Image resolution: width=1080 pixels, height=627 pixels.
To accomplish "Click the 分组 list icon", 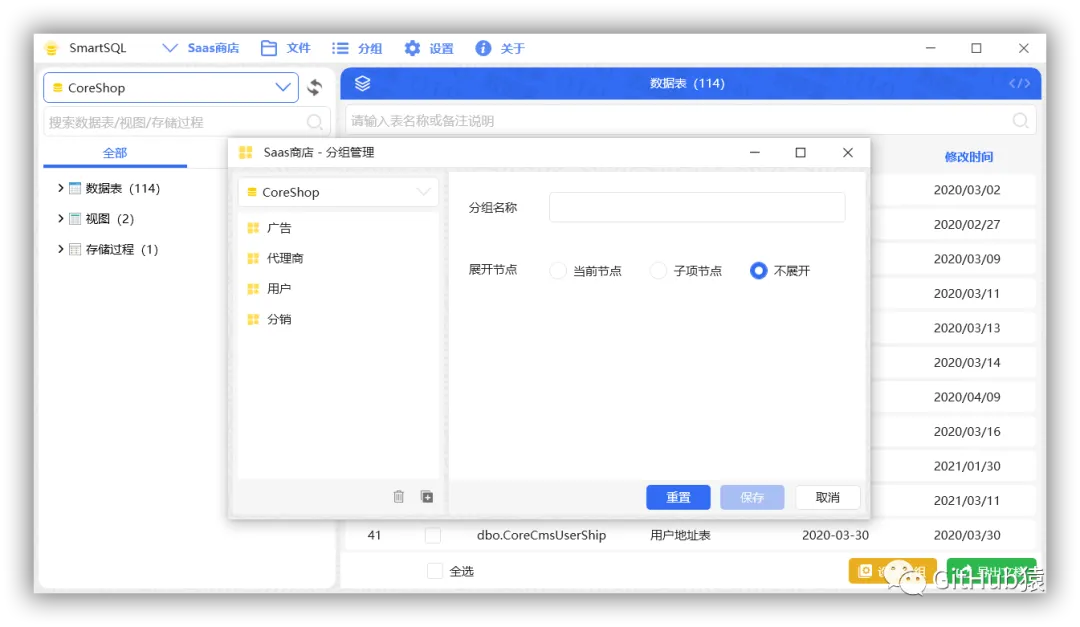I will pos(340,48).
